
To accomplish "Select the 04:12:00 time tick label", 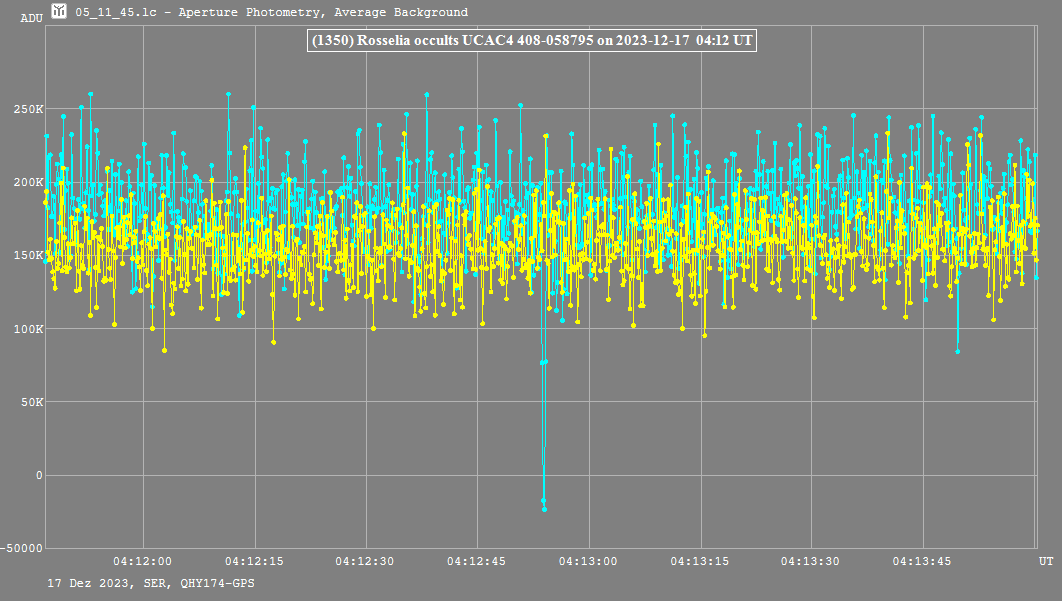I will pos(142,562).
